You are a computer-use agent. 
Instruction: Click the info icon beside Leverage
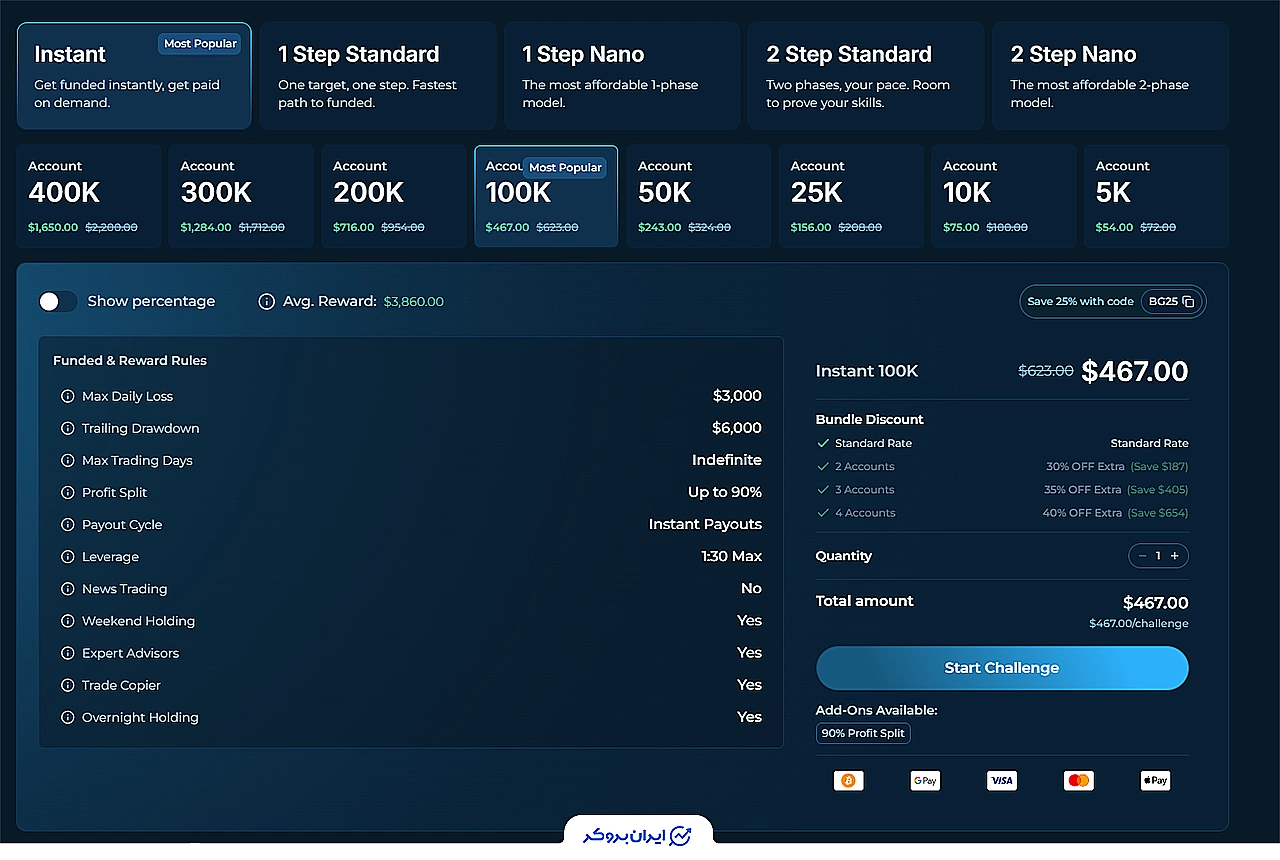[x=68, y=556]
